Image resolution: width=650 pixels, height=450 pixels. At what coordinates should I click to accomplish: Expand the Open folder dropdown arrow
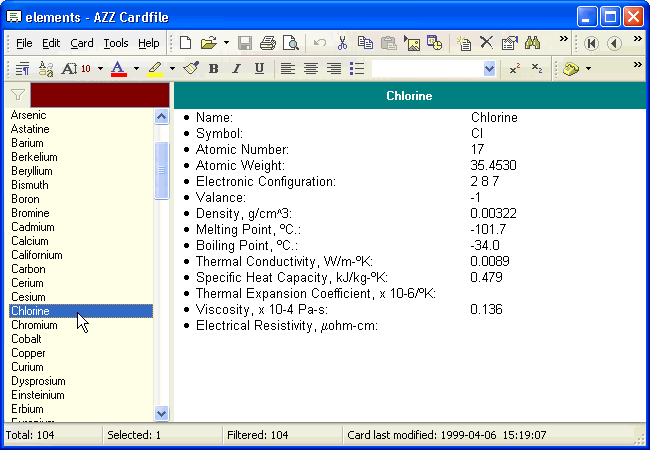coord(226,43)
